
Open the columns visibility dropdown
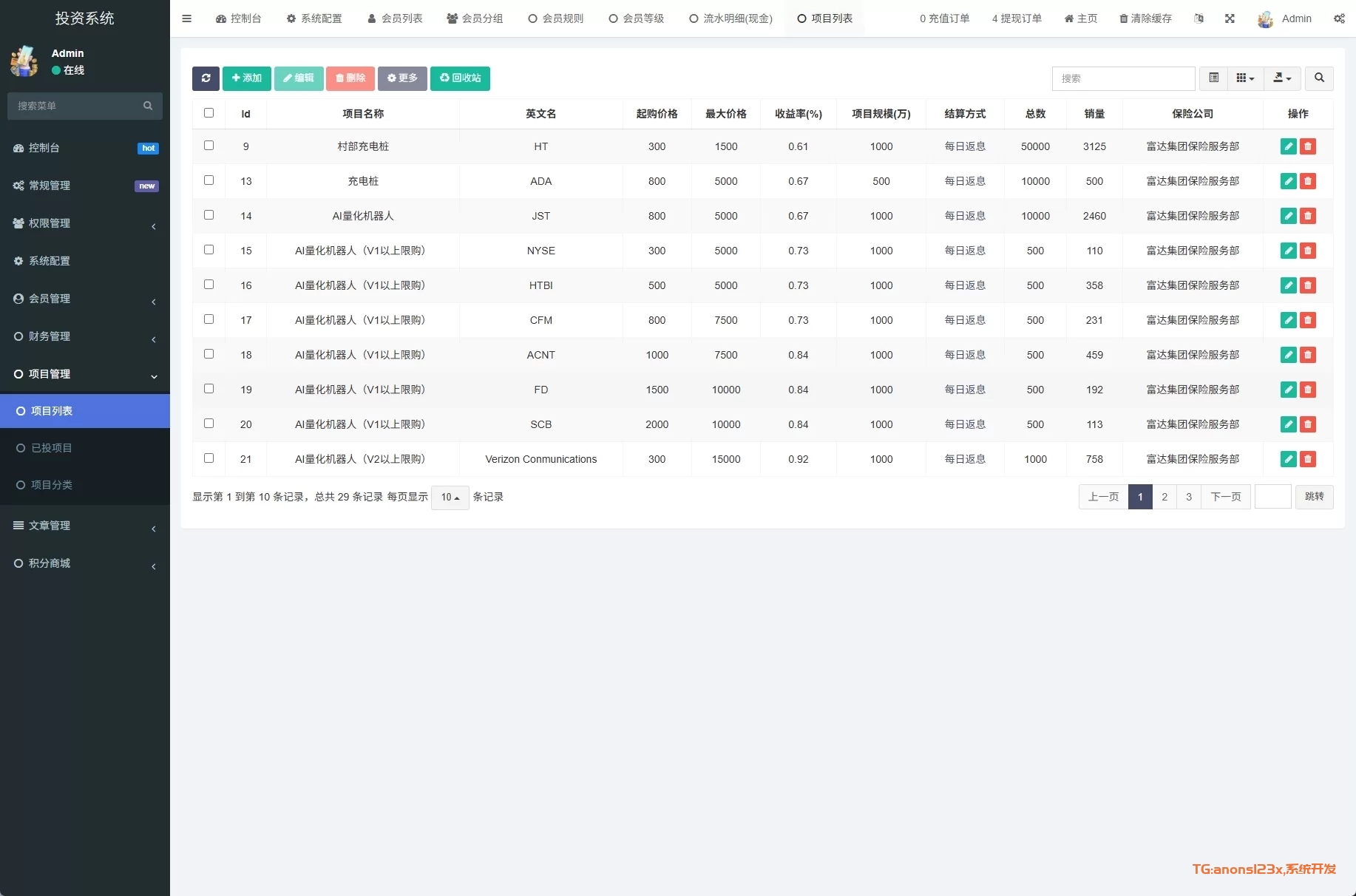point(1245,78)
